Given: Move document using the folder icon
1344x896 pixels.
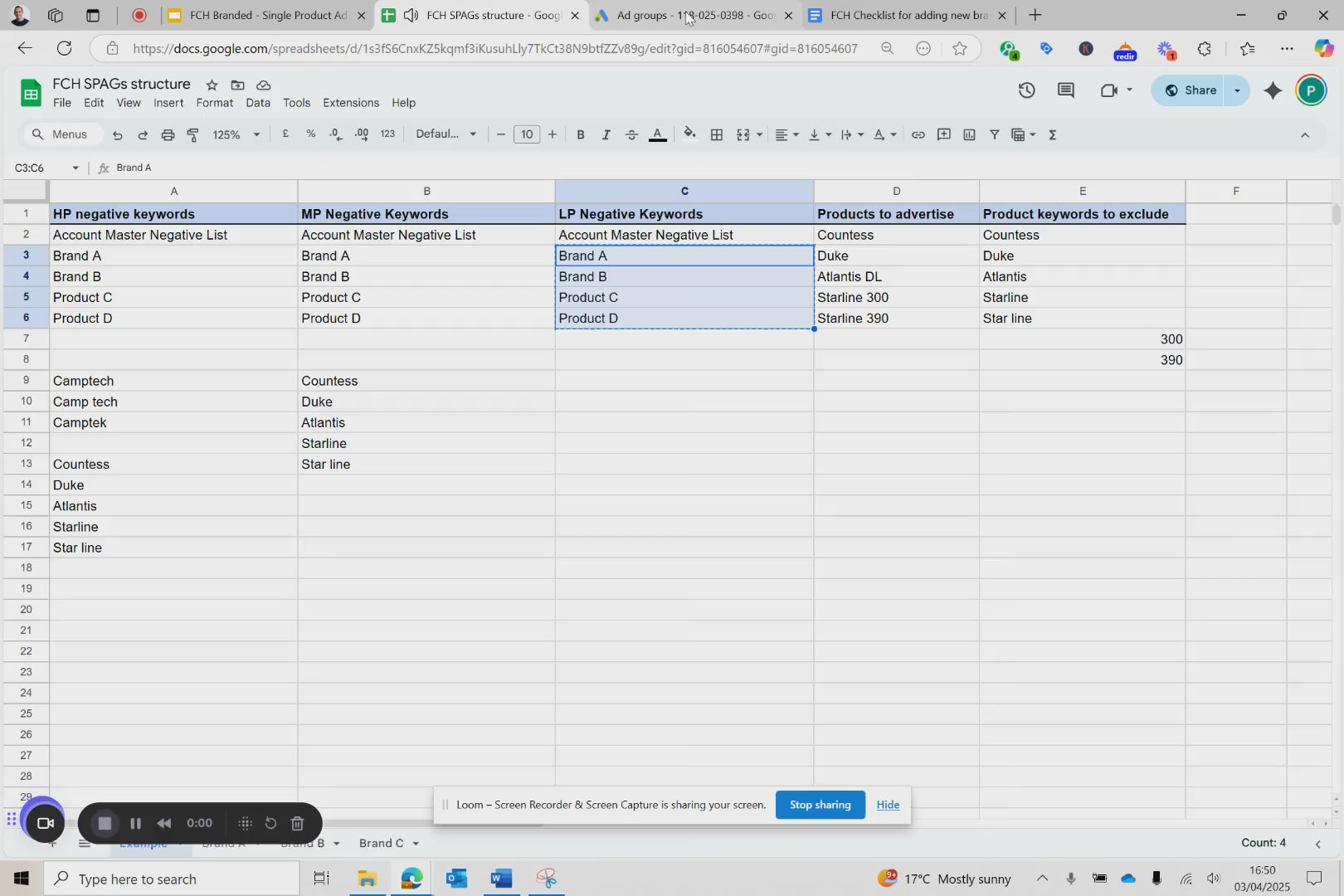Looking at the screenshot, I should coord(237,85).
